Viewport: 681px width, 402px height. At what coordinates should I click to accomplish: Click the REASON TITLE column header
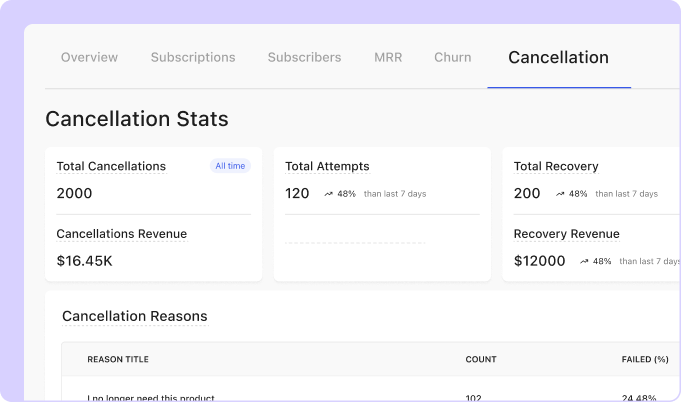118,359
